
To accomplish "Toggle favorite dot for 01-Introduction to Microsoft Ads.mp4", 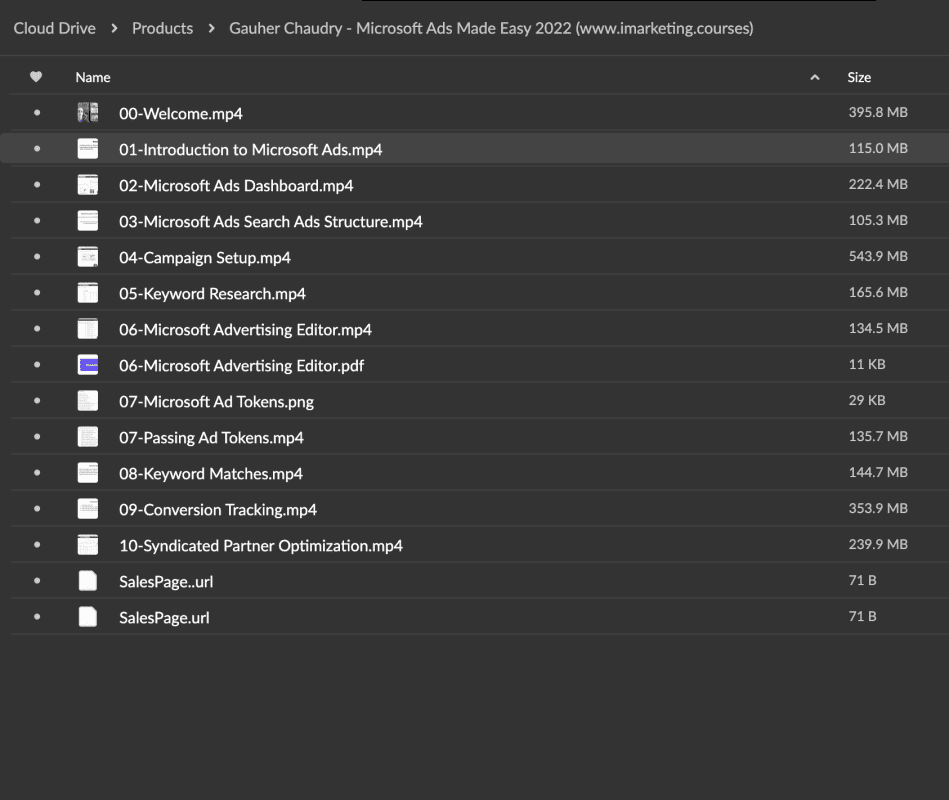I will click(37, 149).
